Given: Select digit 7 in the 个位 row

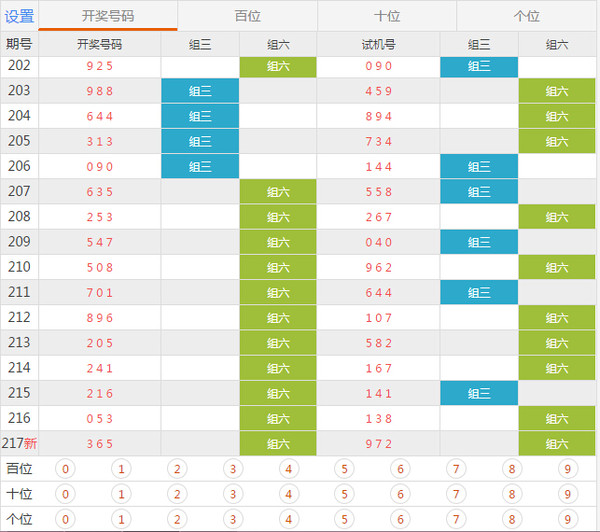Looking at the screenshot, I should pos(457,520).
